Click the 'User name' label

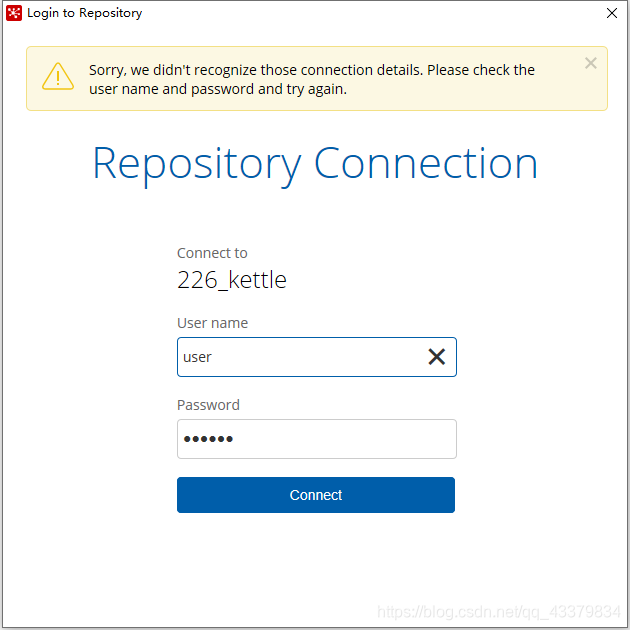tap(213, 323)
